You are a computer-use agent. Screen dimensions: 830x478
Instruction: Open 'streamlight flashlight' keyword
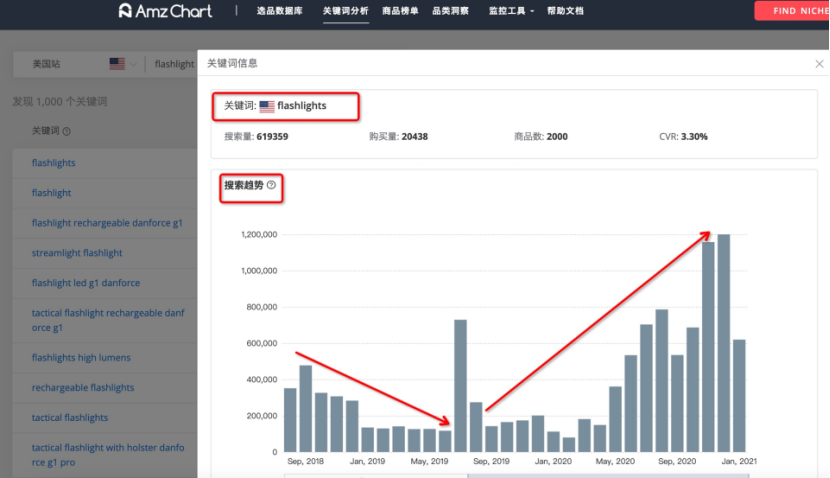pos(77,253)
